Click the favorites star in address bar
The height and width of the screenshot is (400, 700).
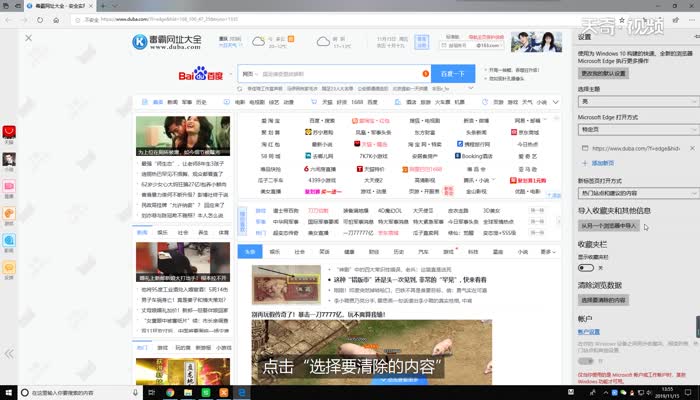coord(622,20)
